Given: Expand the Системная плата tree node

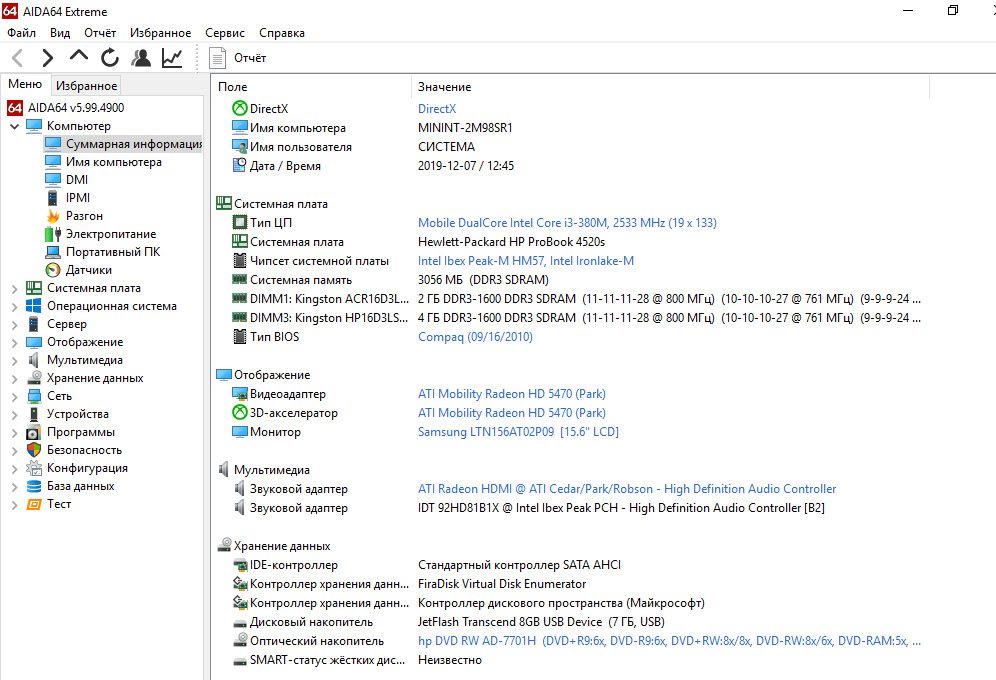Looking at the screenshot, I should (x=15, y=289).
